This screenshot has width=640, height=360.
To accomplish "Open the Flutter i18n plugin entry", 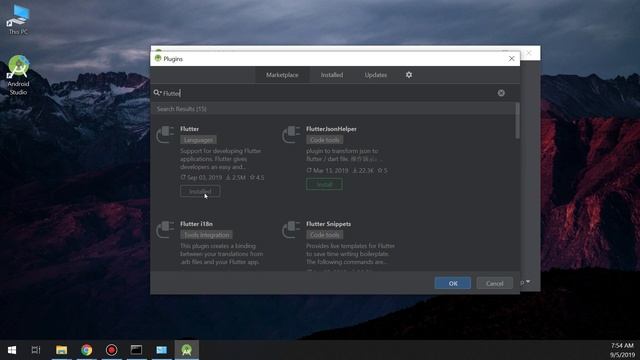I will pos(196,224).
